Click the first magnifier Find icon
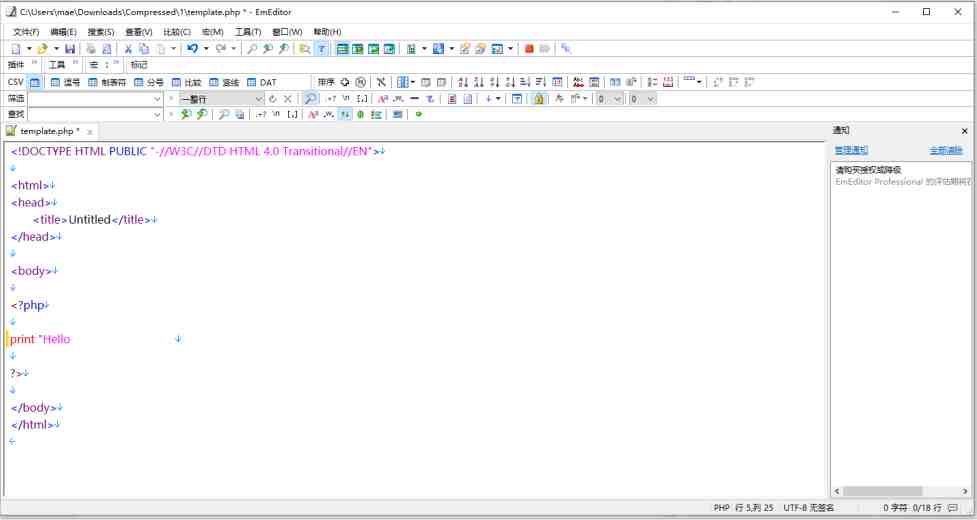 coord(252,49)
